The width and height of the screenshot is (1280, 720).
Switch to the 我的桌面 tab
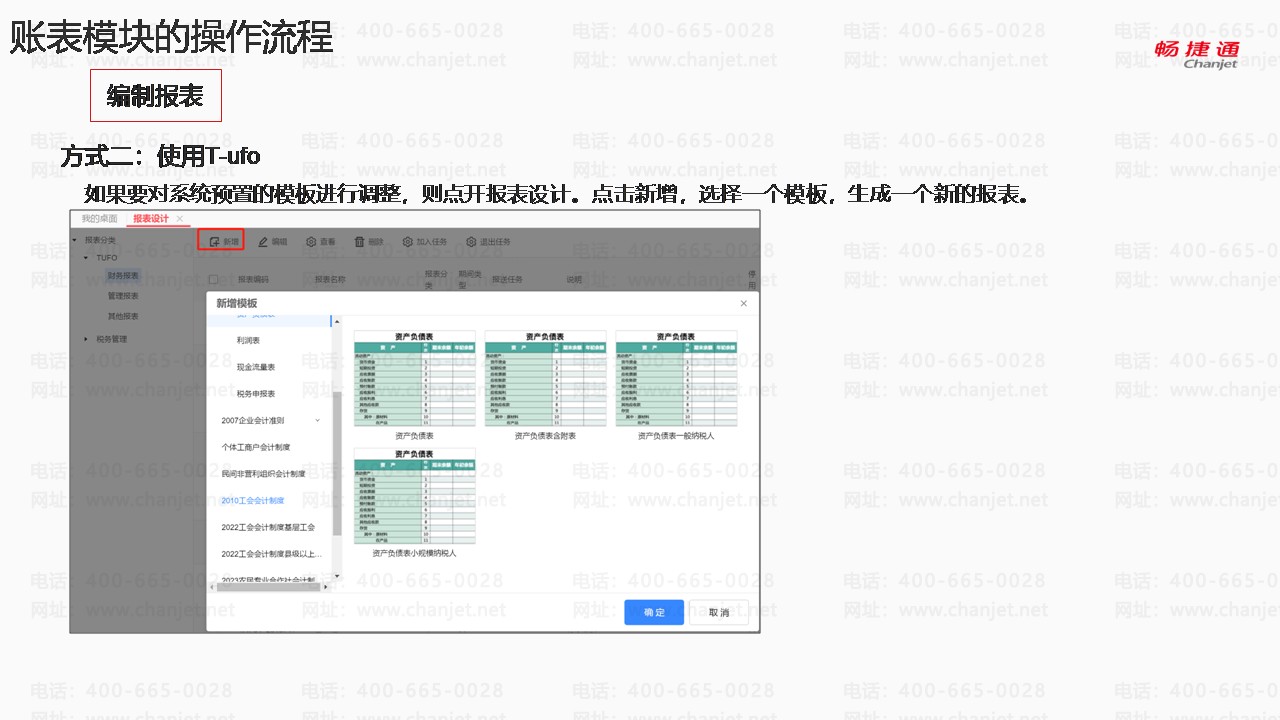(100, 218)
